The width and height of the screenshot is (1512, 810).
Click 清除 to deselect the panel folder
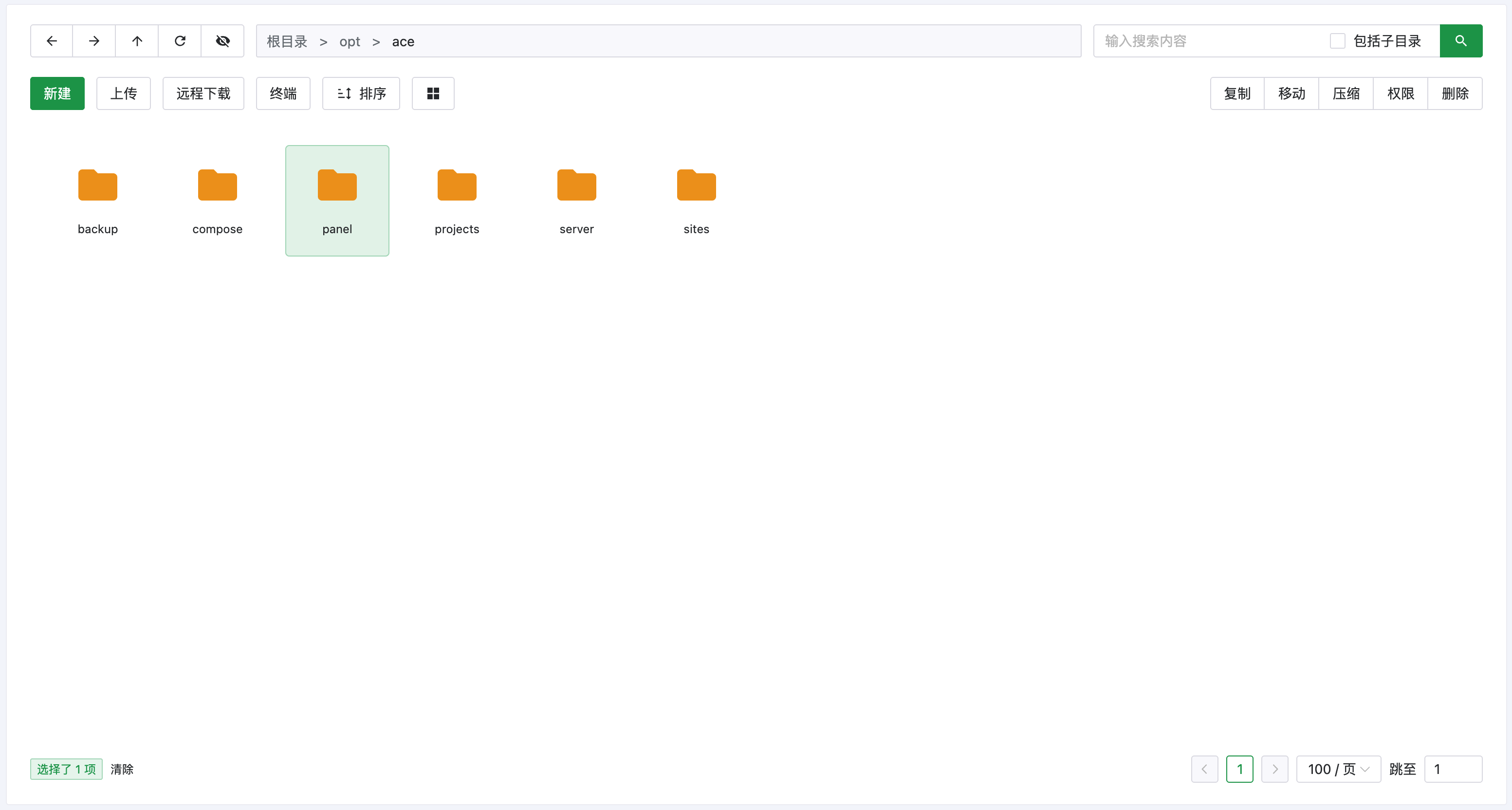click(x=122, y=769)
